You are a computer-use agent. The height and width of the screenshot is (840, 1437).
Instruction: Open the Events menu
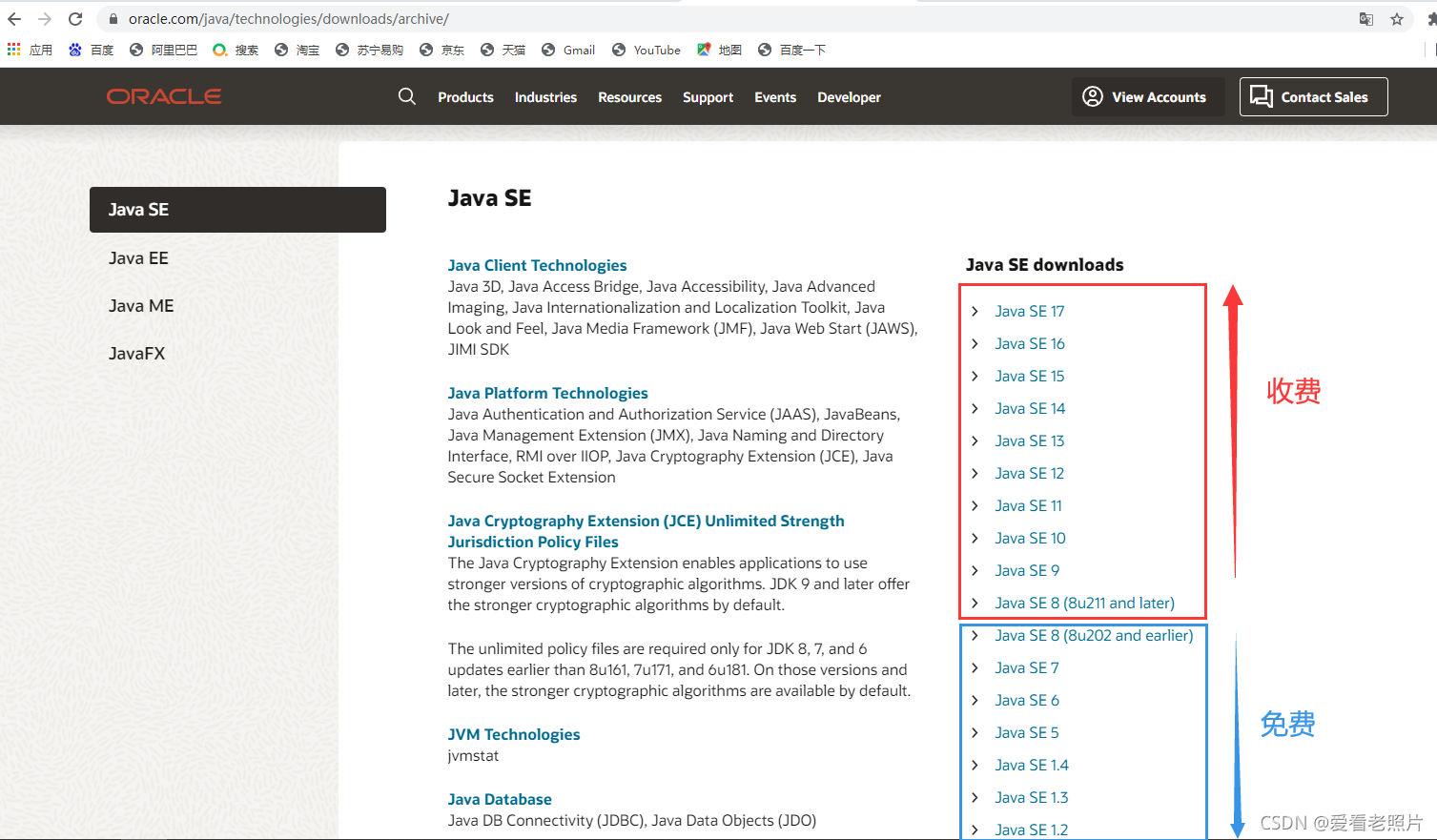click(x=775, y=97)
